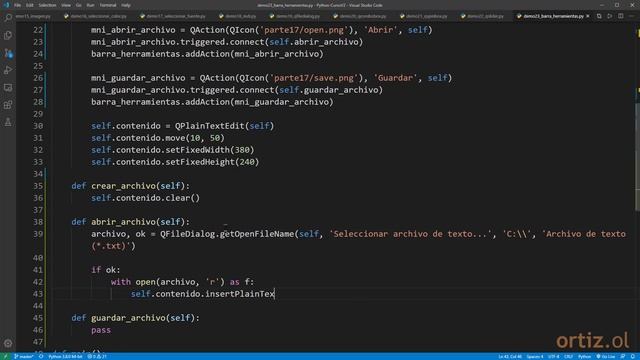Open Help menu
Image resolution: width=640 pixels, height=360 pixels.
126,5
